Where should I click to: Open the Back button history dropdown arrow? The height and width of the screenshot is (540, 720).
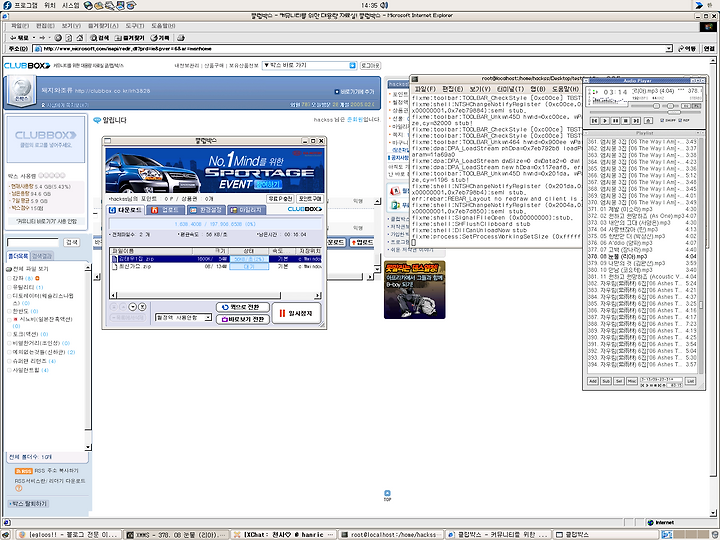34,38
